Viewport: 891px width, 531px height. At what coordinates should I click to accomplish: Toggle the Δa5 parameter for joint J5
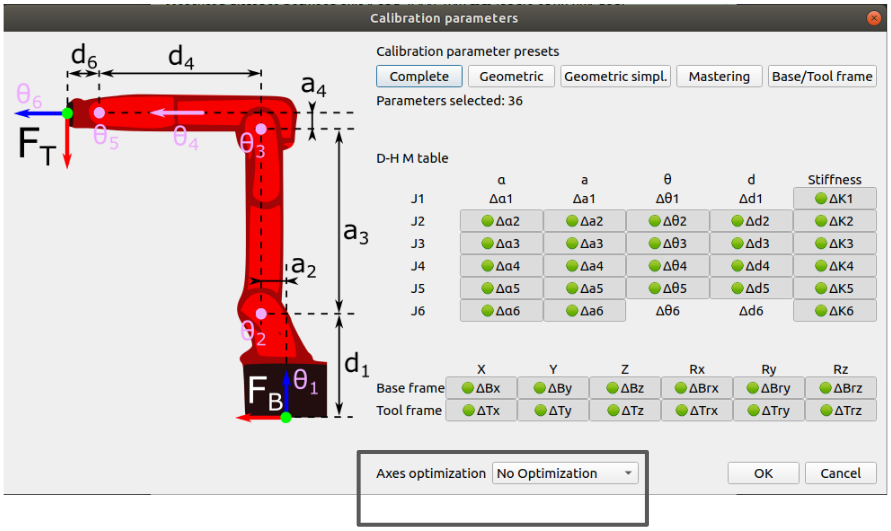point(584,288)
